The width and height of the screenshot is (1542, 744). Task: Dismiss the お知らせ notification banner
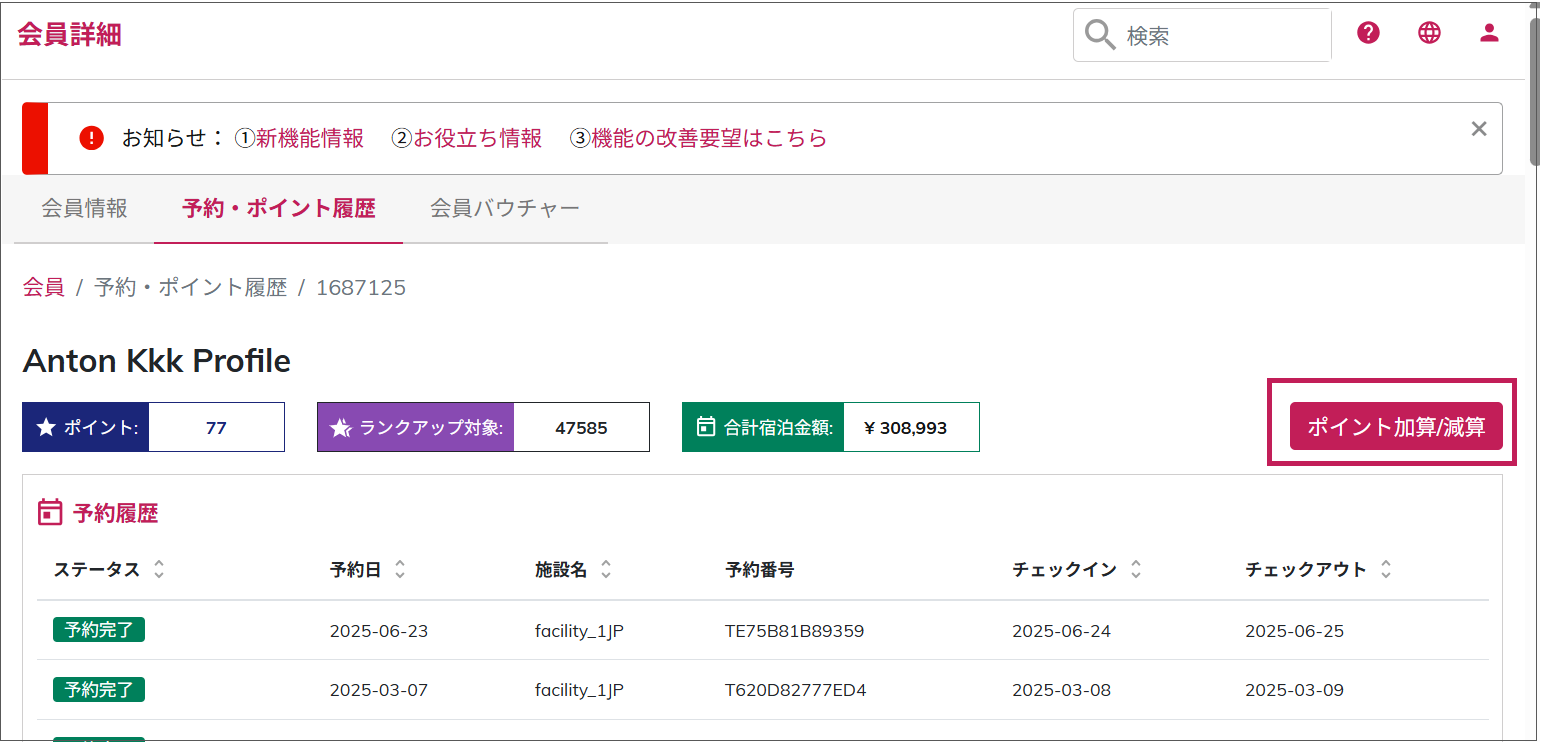pyautogui.click(x=1479, y=128)
